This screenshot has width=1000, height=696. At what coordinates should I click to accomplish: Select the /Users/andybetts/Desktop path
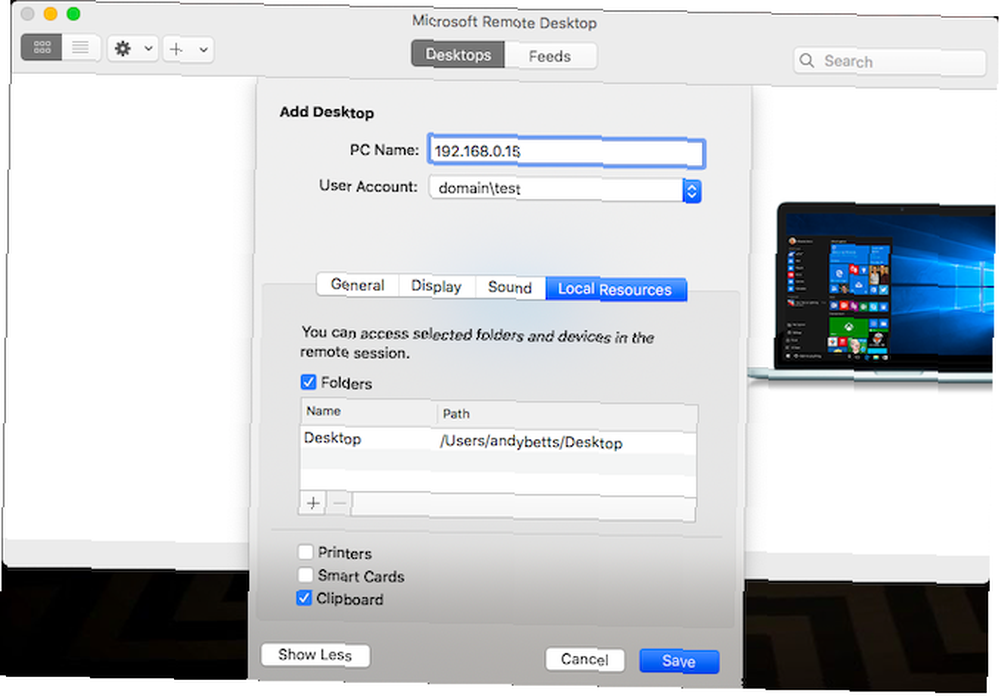point(531,442)
